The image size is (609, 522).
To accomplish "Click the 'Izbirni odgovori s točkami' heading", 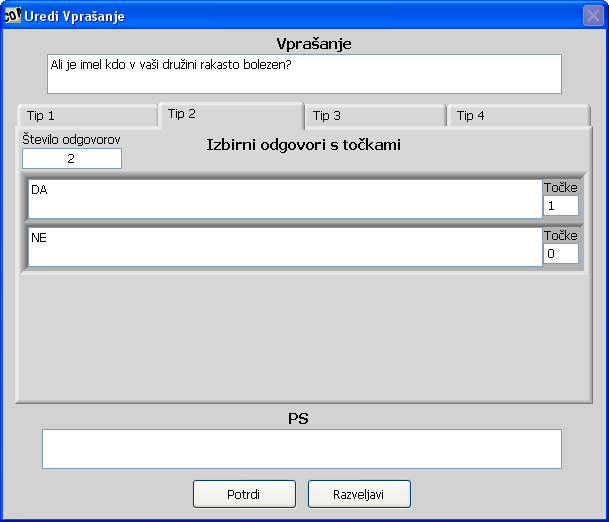I will click(303, 145).
